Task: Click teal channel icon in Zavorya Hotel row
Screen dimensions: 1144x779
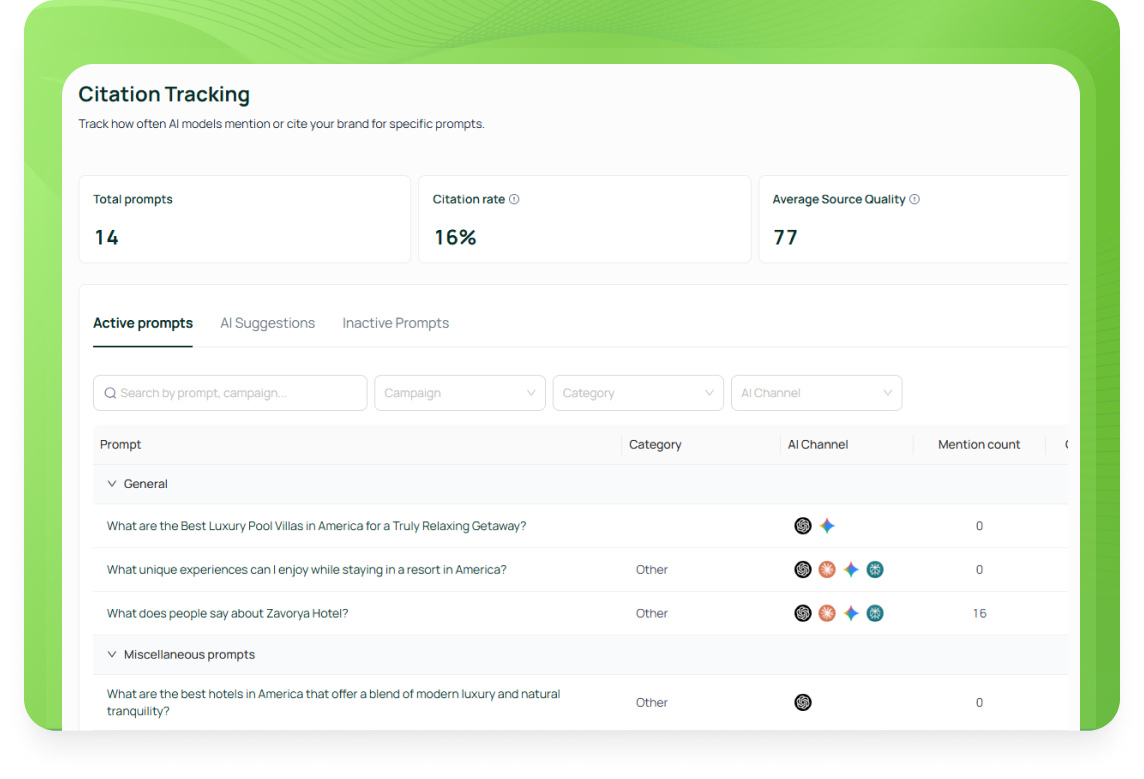Action: click(x=875, y=613)
